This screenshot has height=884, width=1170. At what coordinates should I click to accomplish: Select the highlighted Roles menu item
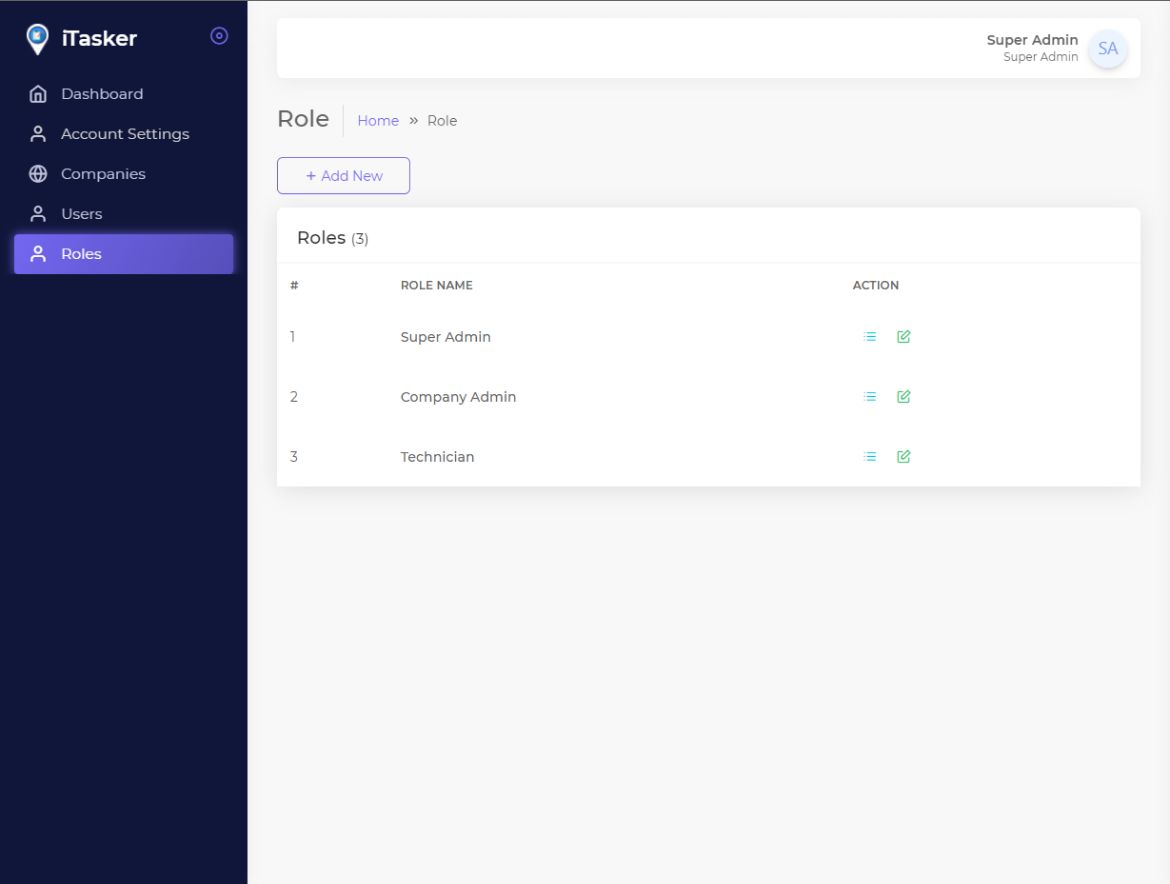click(123, 254)
